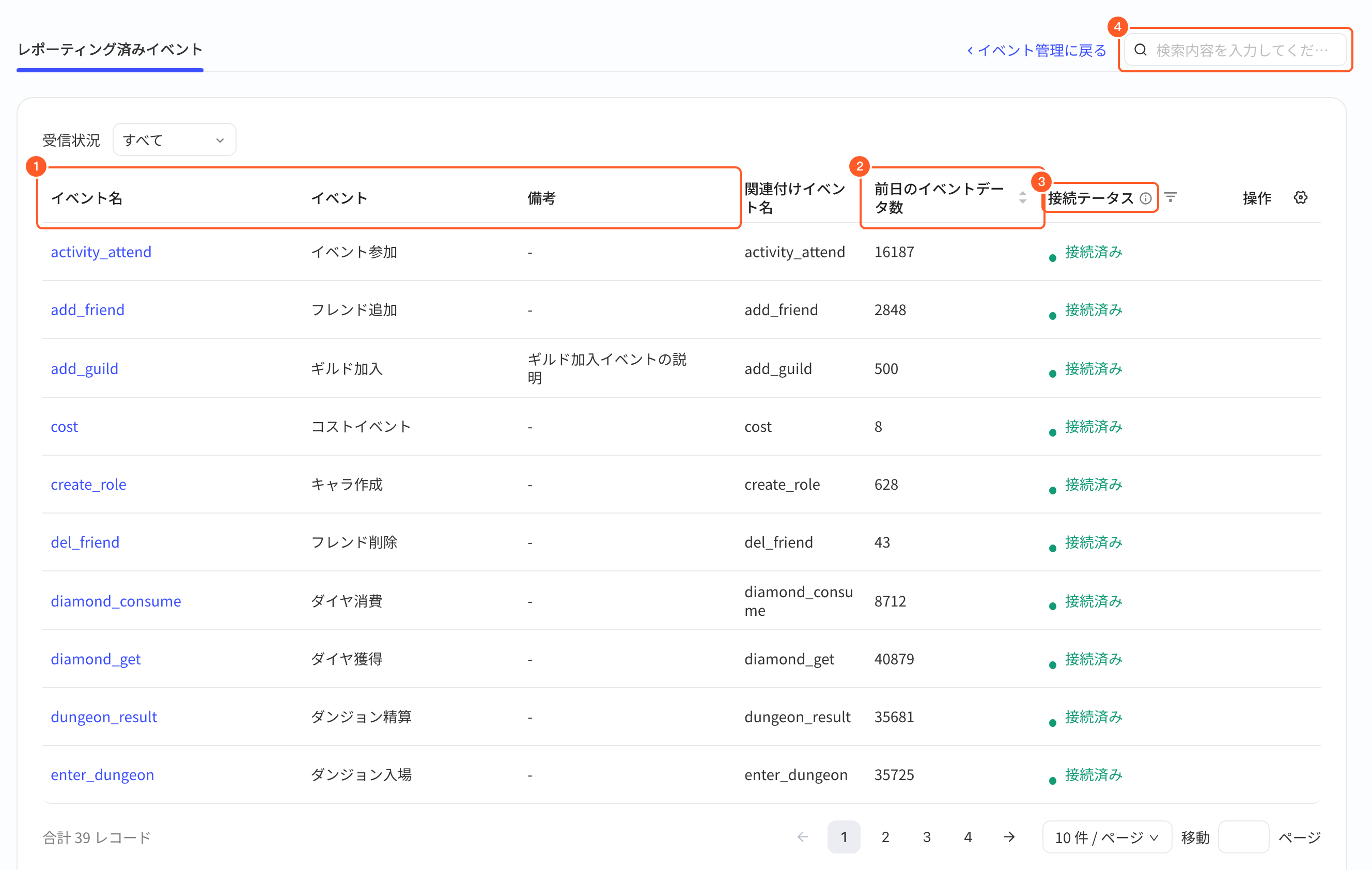The height and width of the screenshot is (870, 1372).
Task: Open the diamond_get event link
Action: click(95, 659)
